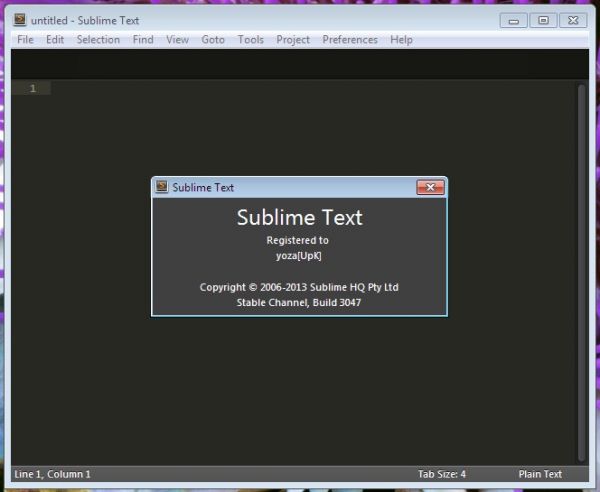Click the Copyright 2006-2013 Sublime HQ text
The height and width of the screenshot is (492, 600).
299,287
